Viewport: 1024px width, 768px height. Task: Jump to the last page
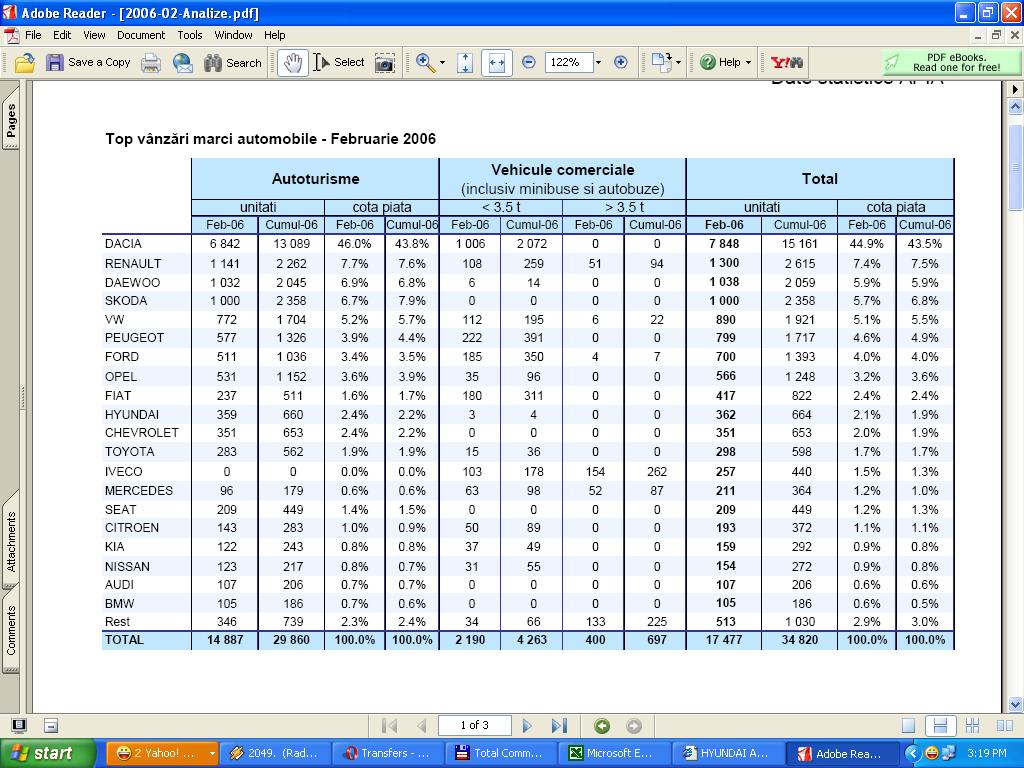pos(559,726)
